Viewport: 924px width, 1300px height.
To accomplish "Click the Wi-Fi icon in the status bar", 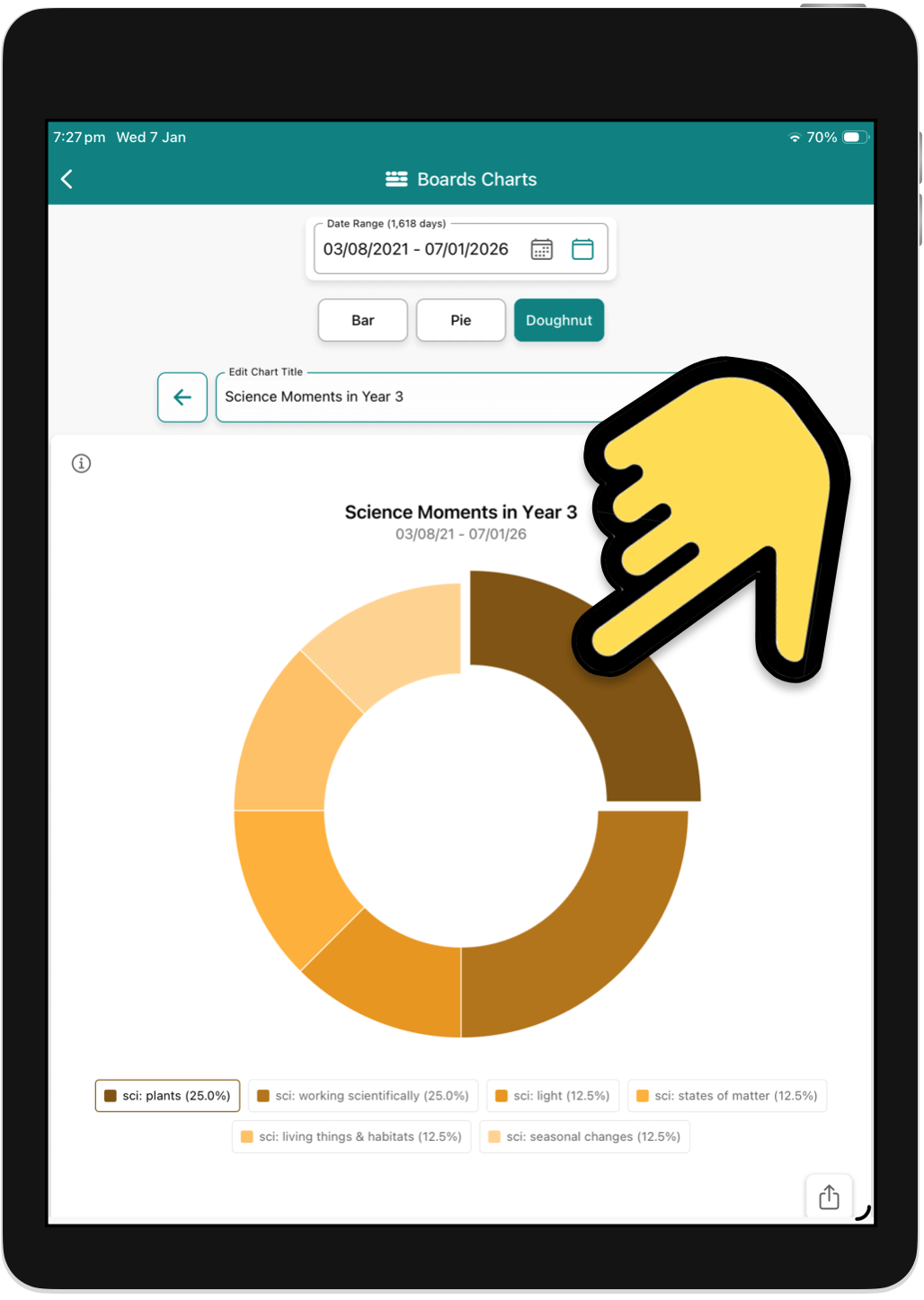I will pos(795,137).
